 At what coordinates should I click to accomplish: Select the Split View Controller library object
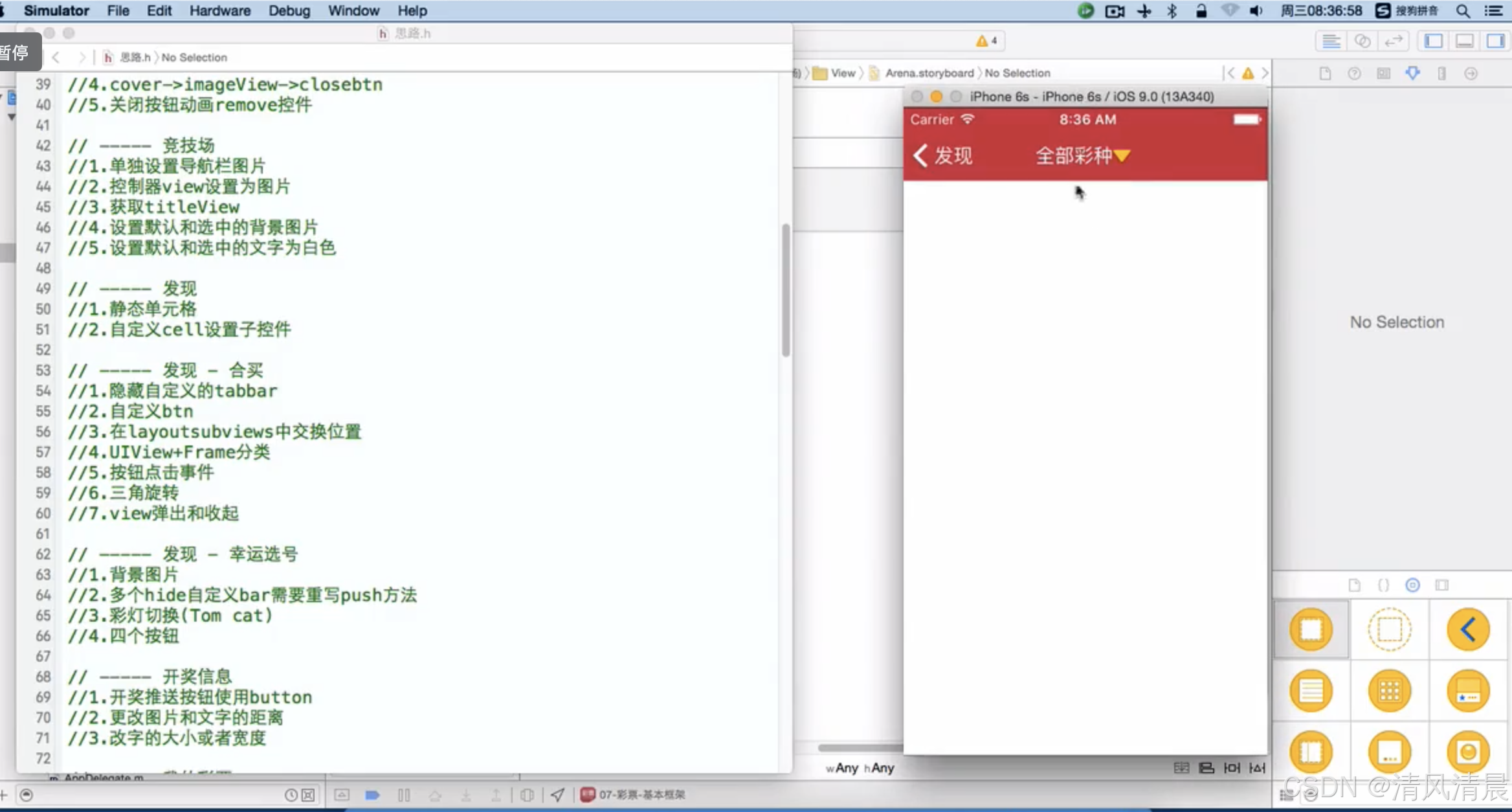(1311, 752)
